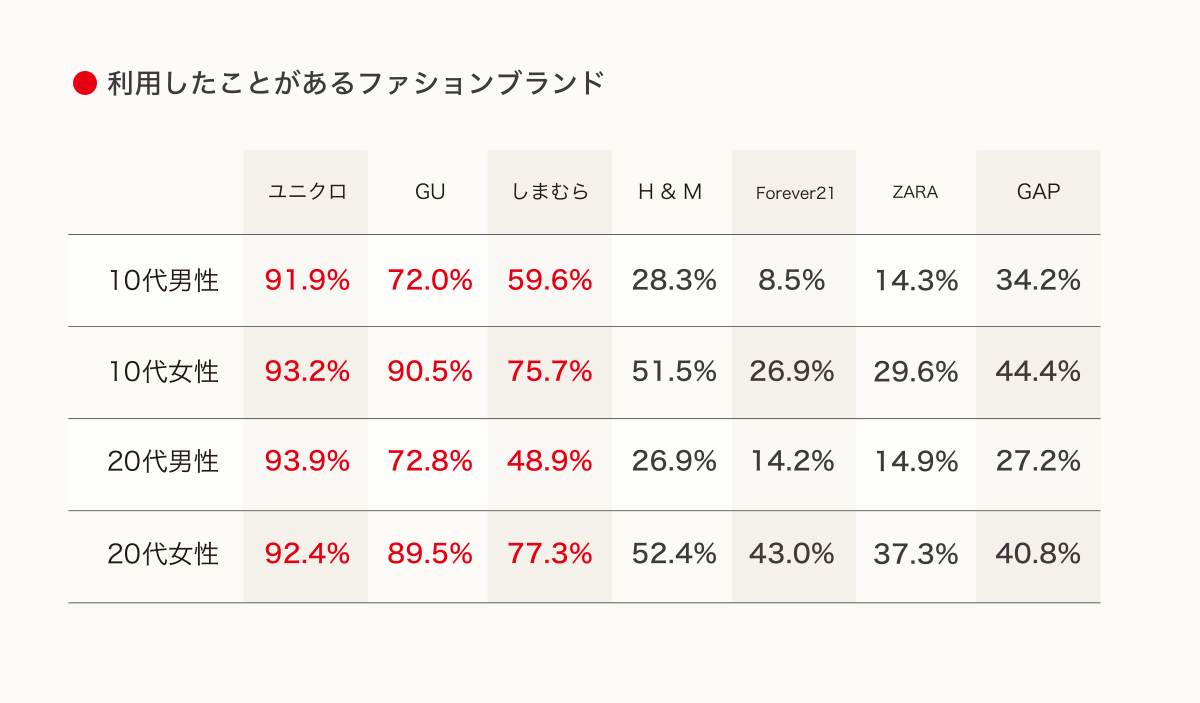Viewport: 1200px width, 703px height.
Task: Click the 44.4% GAP cell
Action: [1038, 372]
